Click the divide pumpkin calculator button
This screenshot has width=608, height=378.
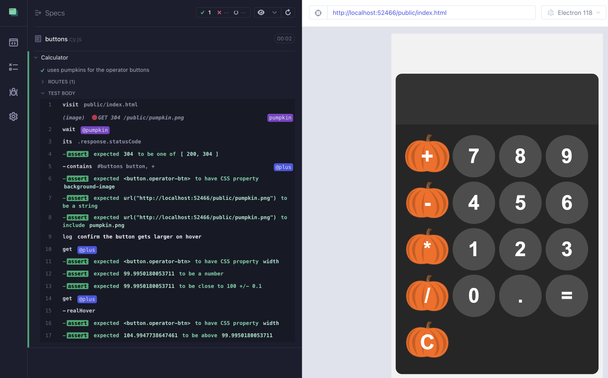pyautogui.click(x=427, y=295)
